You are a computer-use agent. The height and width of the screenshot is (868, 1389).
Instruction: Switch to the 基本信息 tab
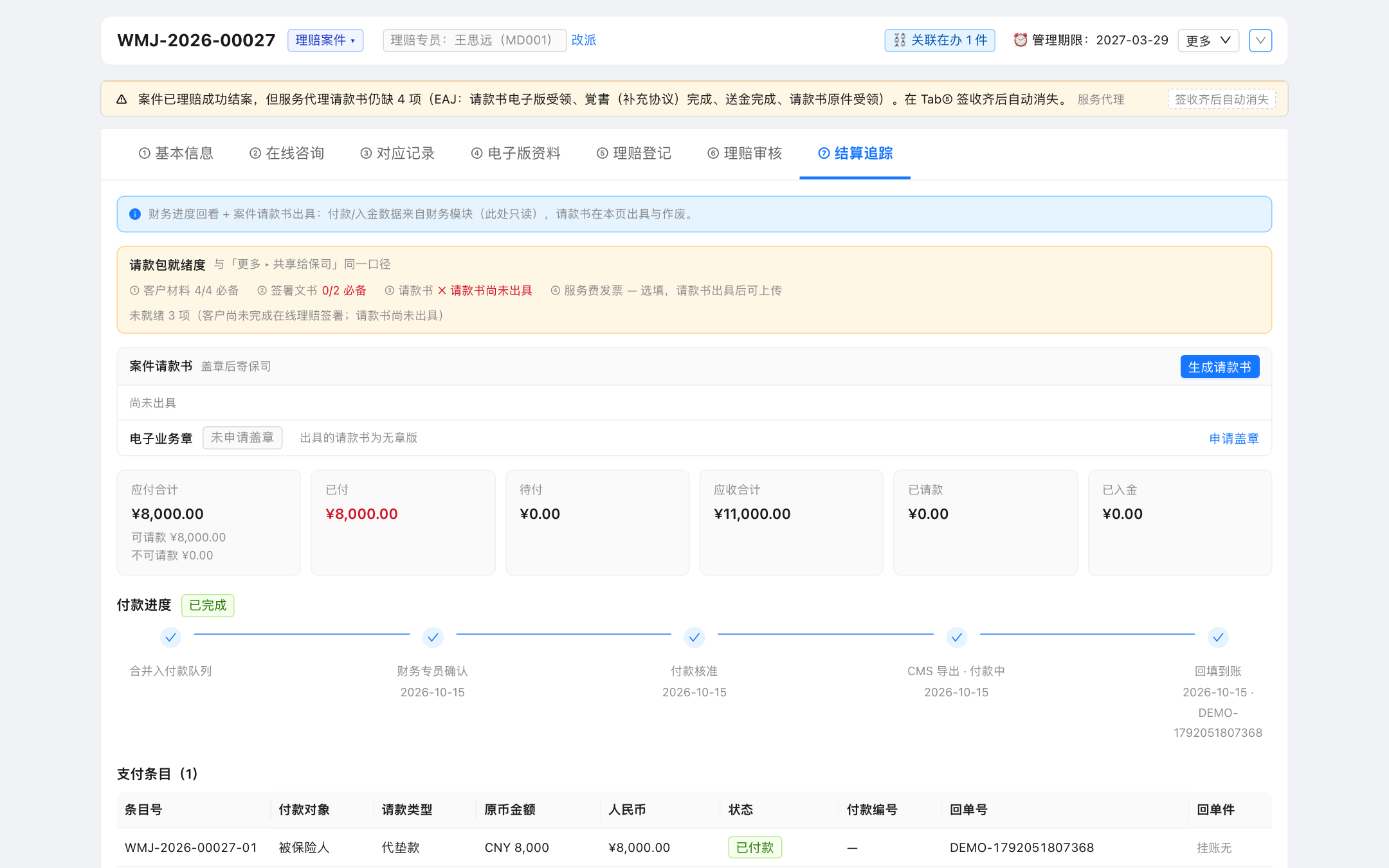tap(176, 153)
